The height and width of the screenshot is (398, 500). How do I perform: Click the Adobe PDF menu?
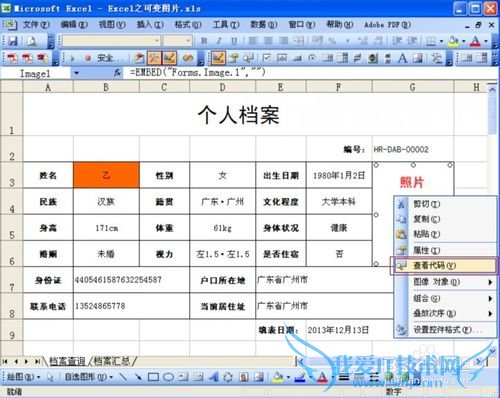coord(388,24)
